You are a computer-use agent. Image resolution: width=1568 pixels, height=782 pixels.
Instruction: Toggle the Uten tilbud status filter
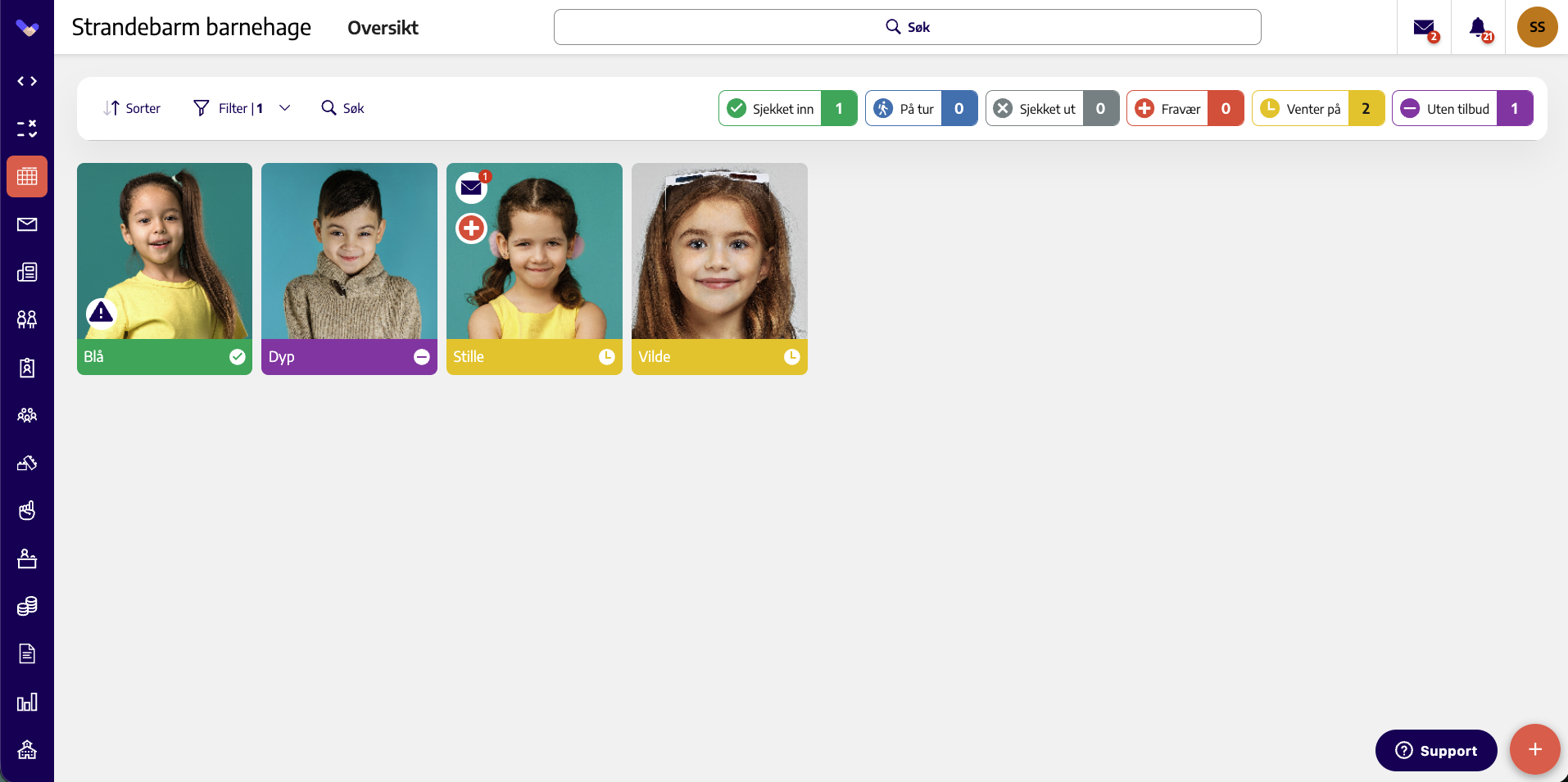coord(1462,108)
